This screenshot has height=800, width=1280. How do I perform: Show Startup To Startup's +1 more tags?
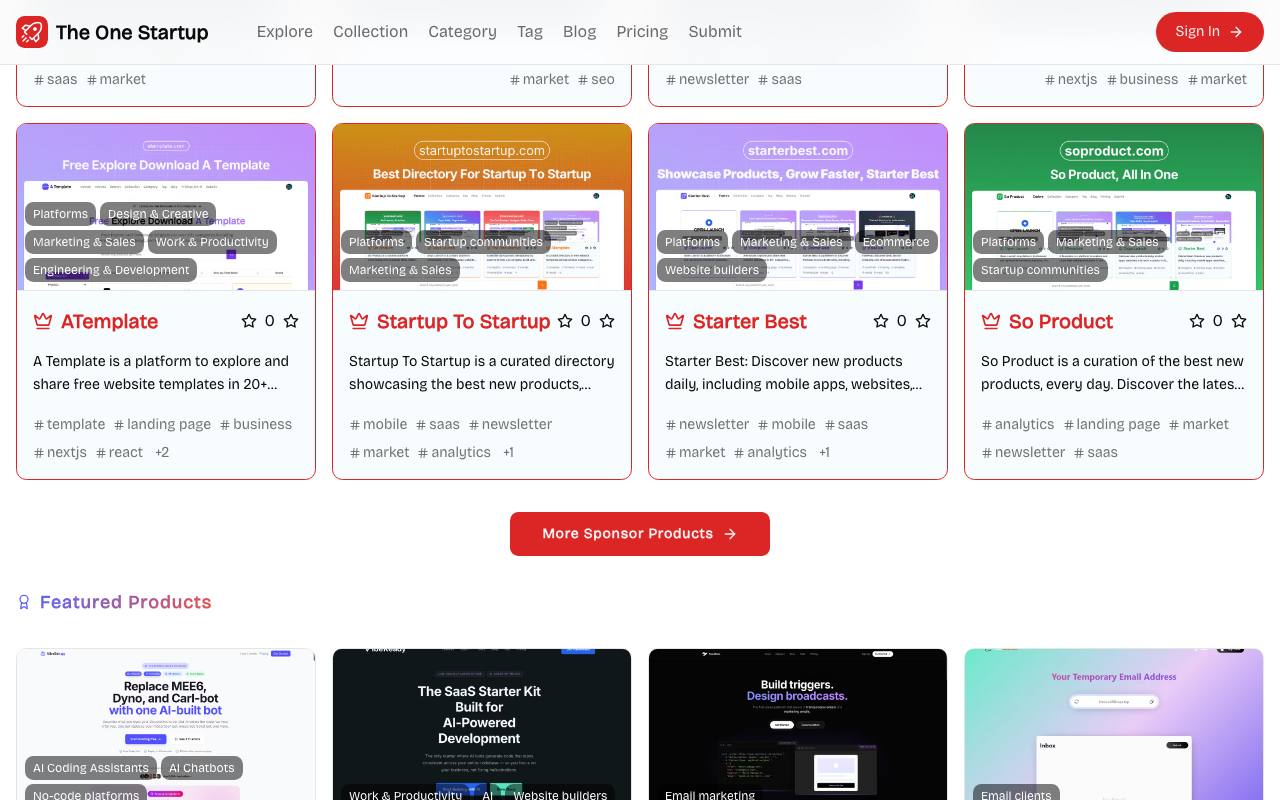[508, 452]
